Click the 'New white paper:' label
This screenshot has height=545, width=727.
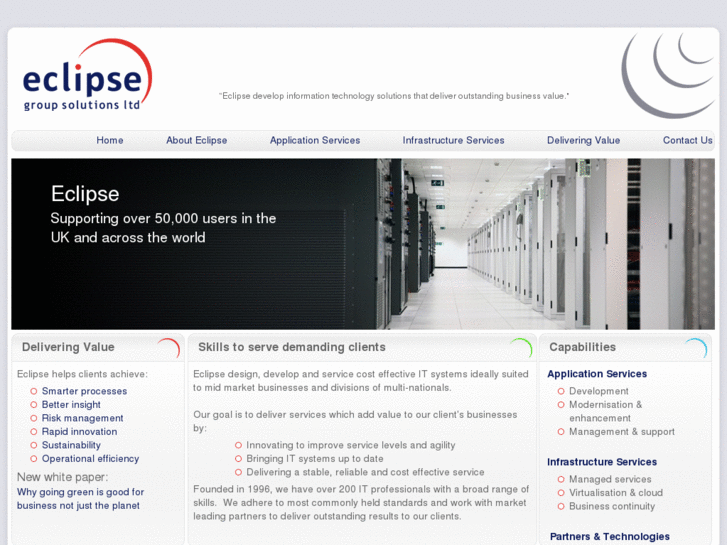pyautogui.click(x=63, y=477)
